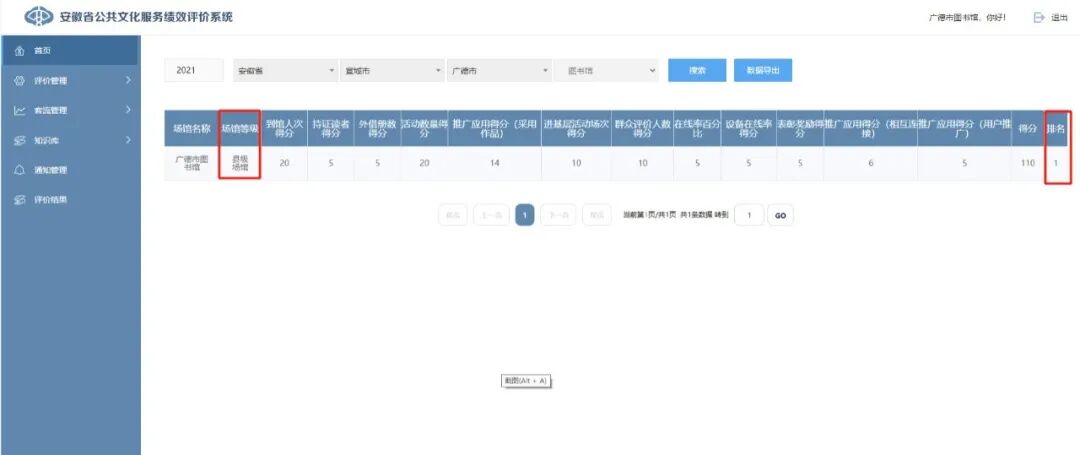
Task: Expand the 评价管理 chevron arrow
Action: point(128,81)
